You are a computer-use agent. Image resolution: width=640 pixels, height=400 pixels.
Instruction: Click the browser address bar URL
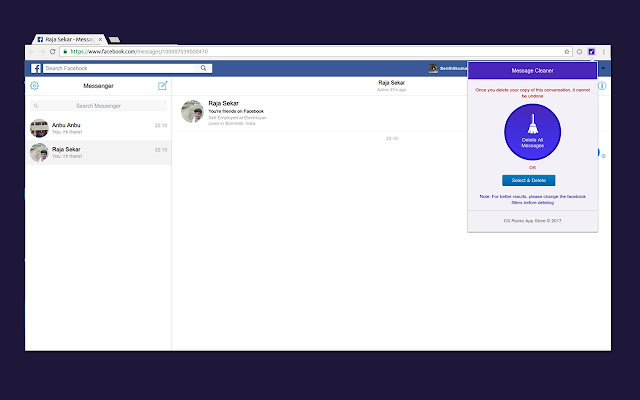pos(139,51)
